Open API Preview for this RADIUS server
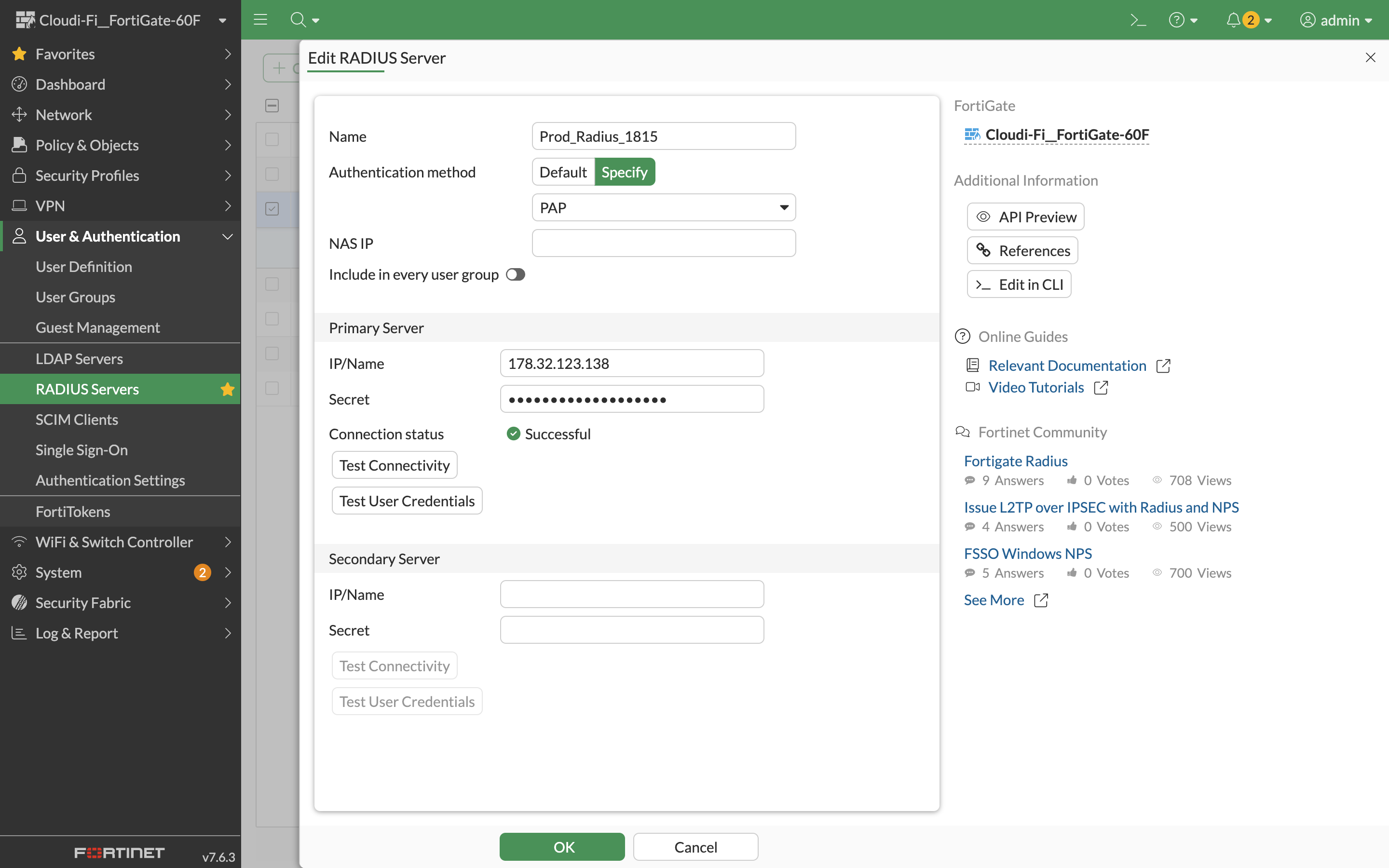This screenshot has width=1389, height=868. (x=1025, y=217)
